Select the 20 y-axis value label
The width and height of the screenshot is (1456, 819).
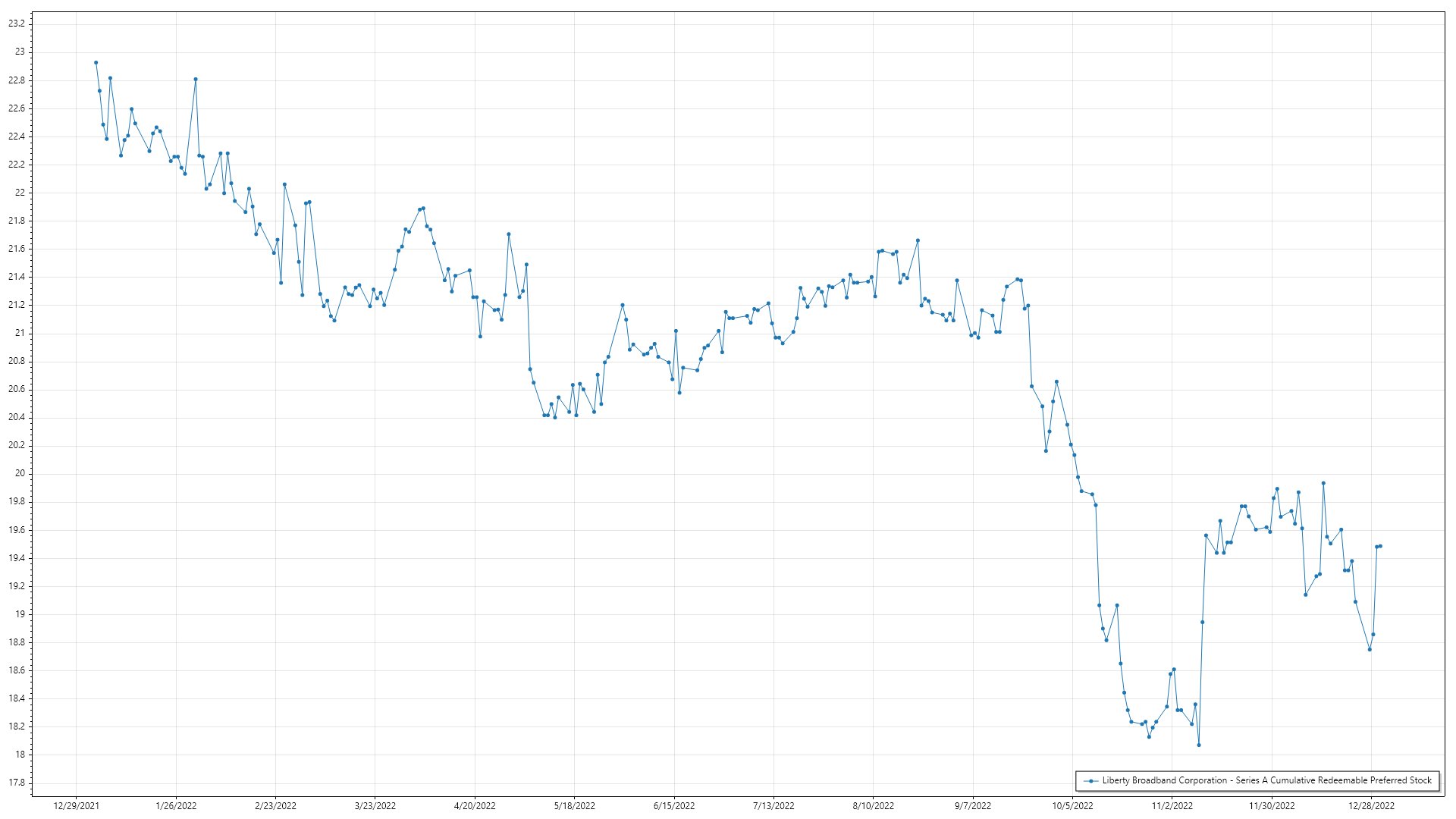point(20,473)
